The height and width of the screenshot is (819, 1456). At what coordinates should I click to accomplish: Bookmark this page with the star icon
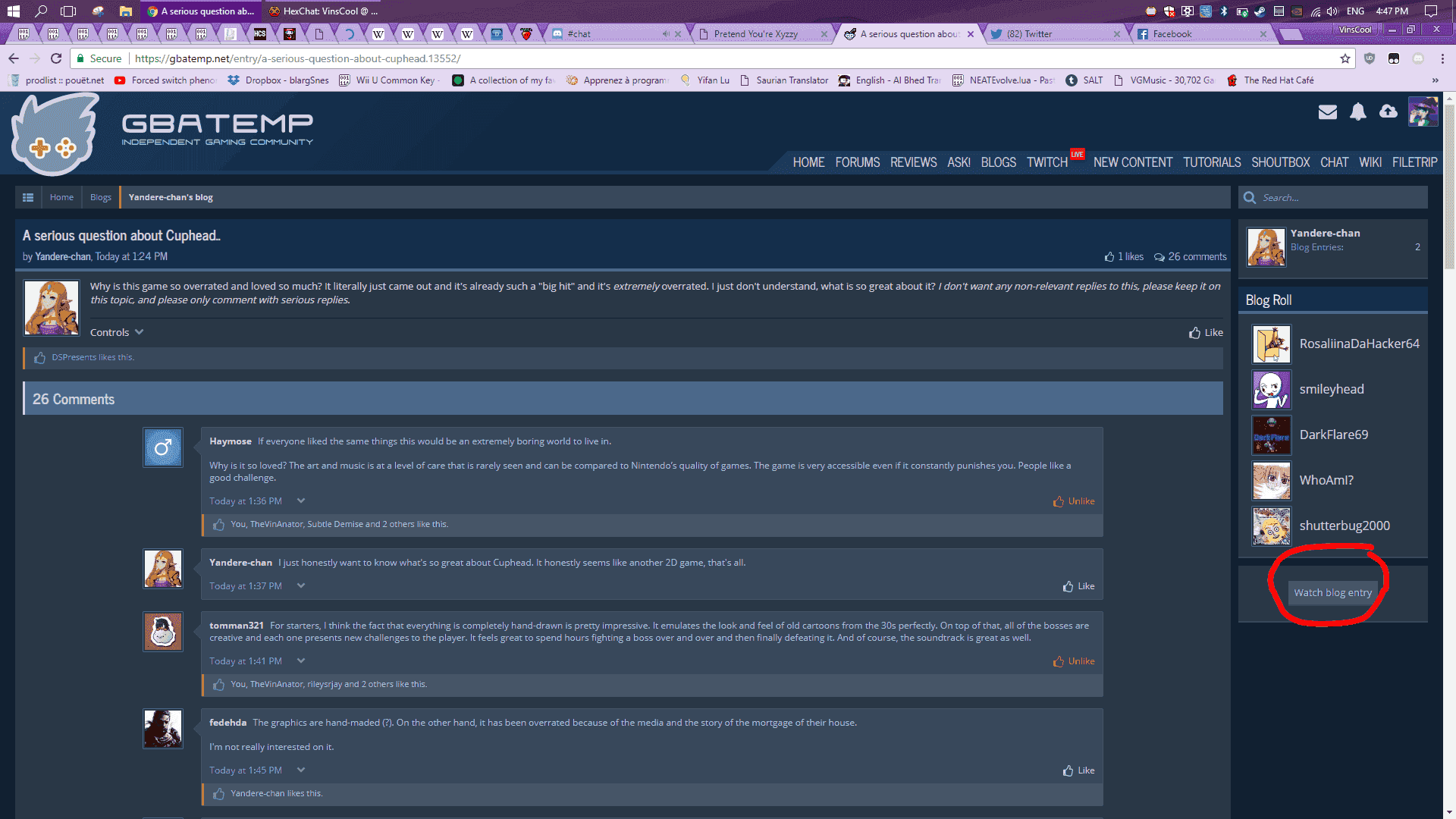[1345, 58]
